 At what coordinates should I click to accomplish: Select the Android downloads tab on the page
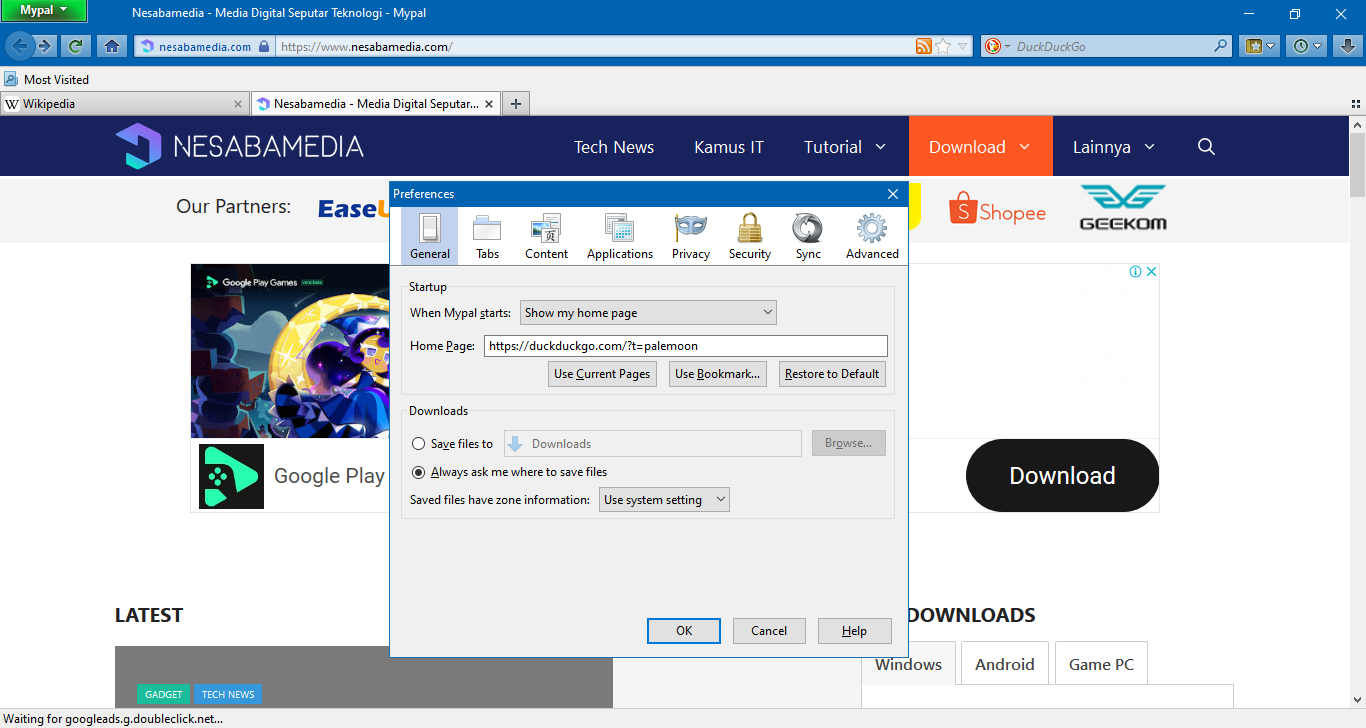1005,664
